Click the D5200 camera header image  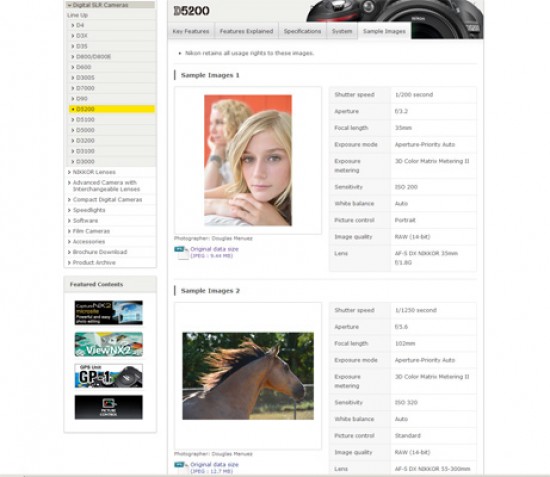click(x=395, y=18)
